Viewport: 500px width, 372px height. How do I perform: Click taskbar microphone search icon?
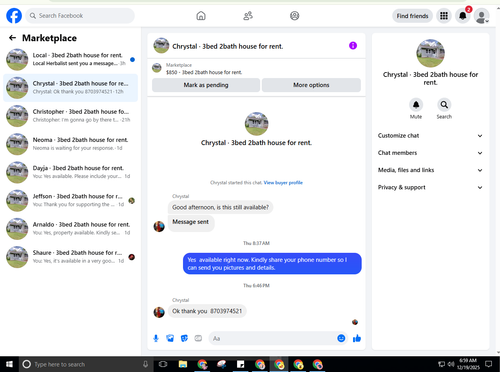coord(145,364)
